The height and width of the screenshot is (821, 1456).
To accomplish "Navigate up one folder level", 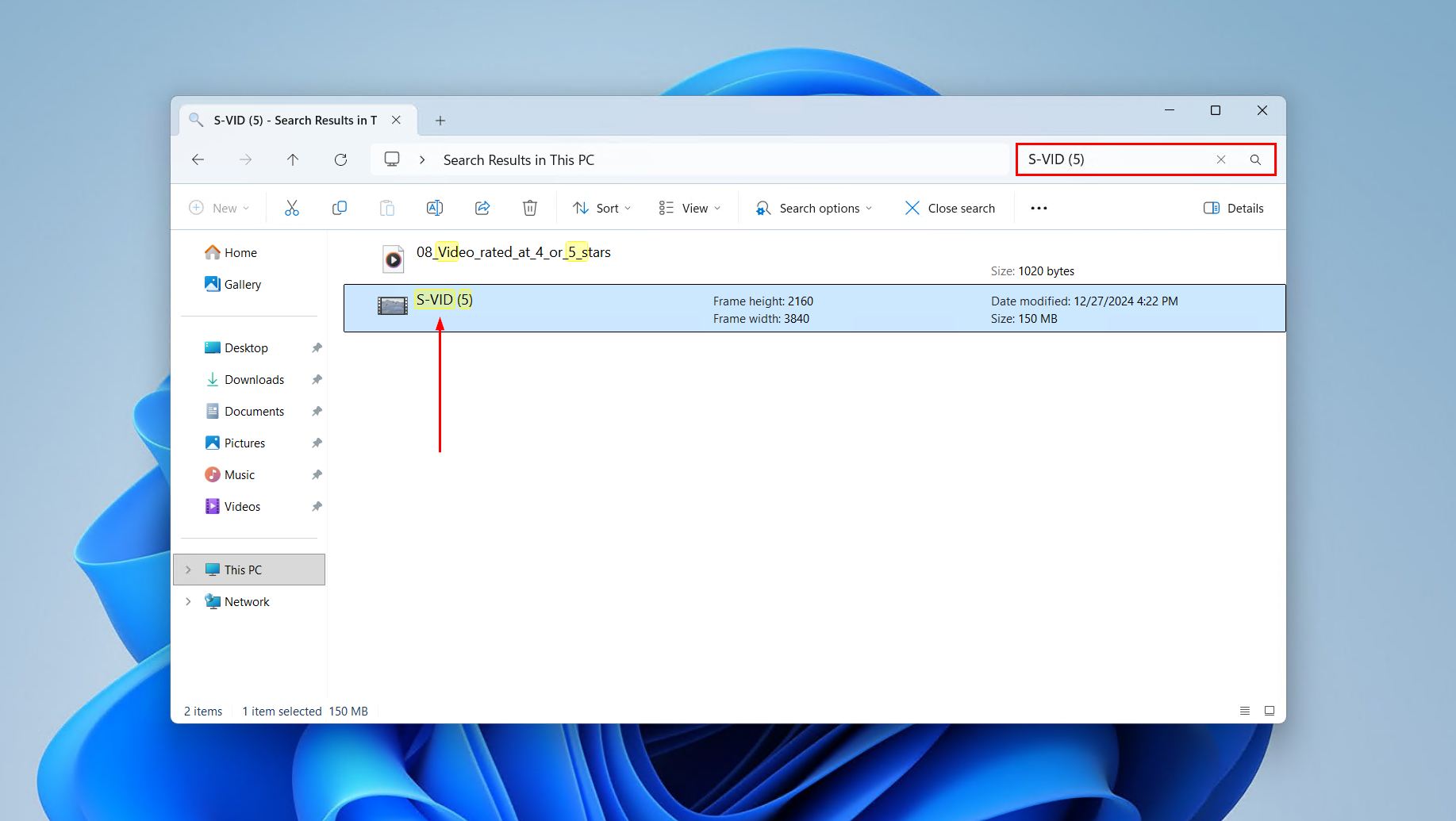I will click(293, 159).
